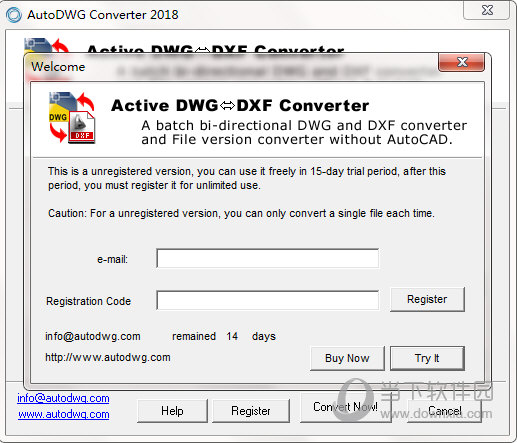Image resolution: width=517 pixels, height=443 pixels.
Task: Click the "Registration Code" label
Action: pos(88,301)
